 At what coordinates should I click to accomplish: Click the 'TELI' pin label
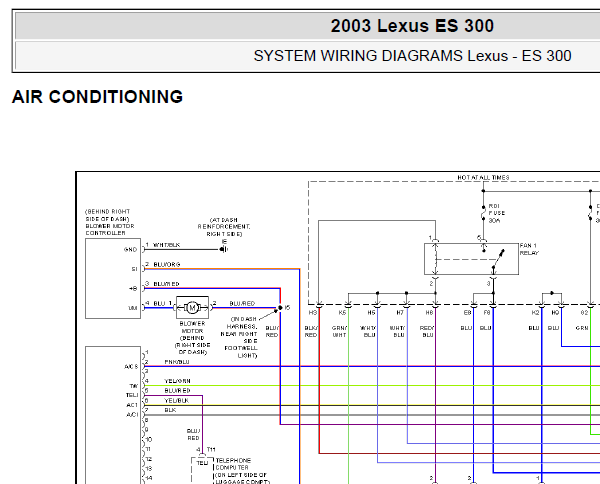click(132, 395)
